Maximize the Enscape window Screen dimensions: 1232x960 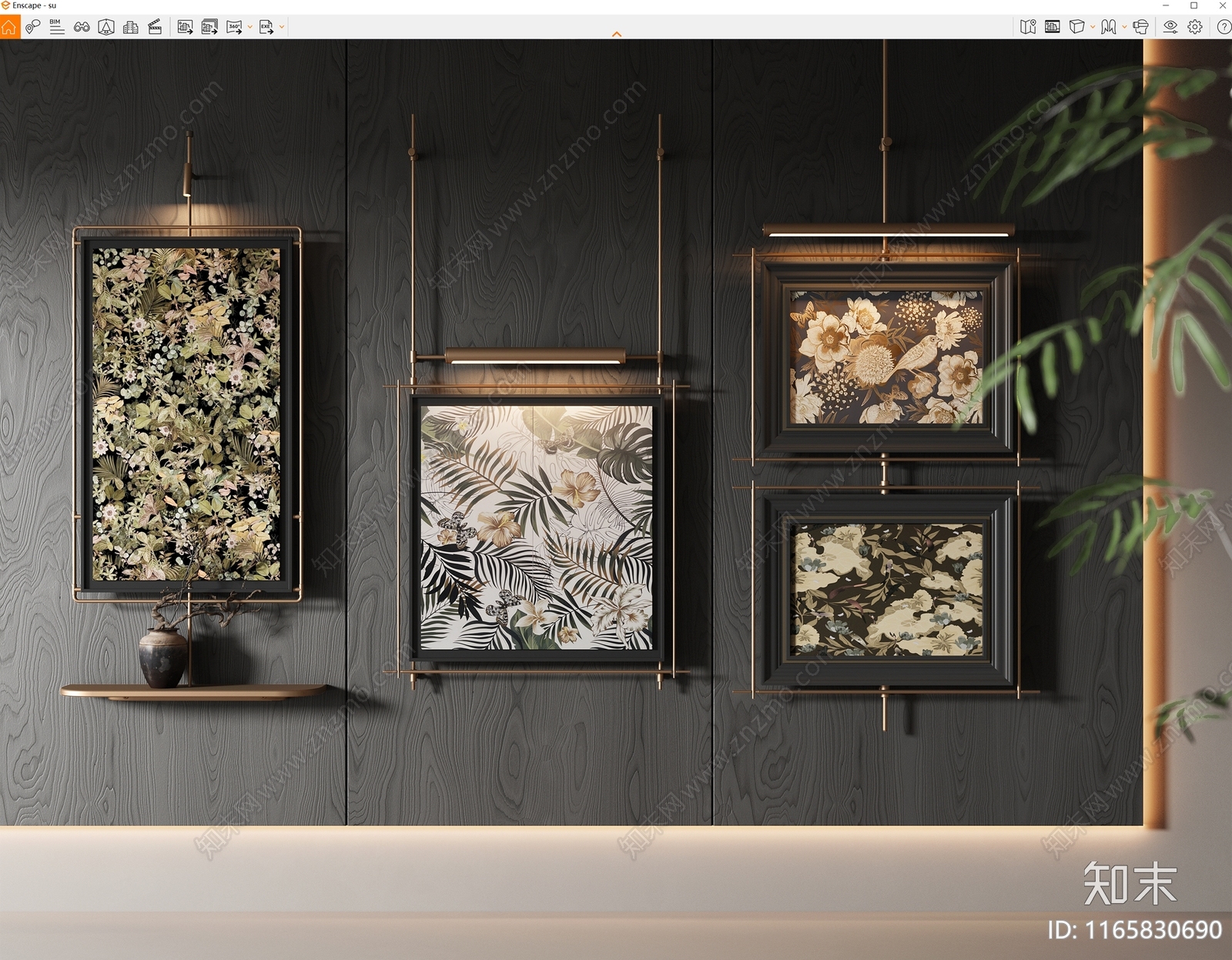1193,5
